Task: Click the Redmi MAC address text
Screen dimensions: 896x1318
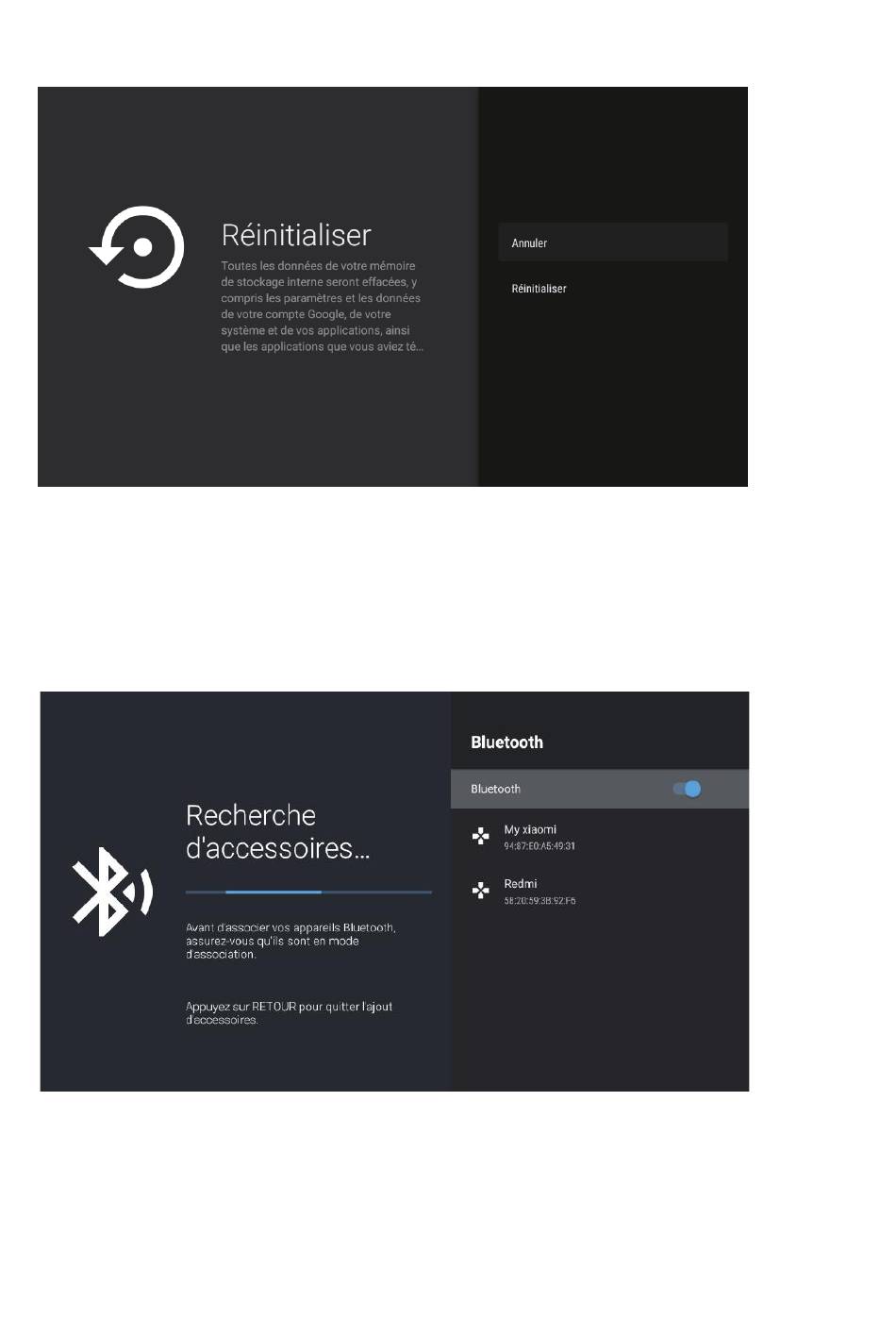Action: [x=539, y=901]
